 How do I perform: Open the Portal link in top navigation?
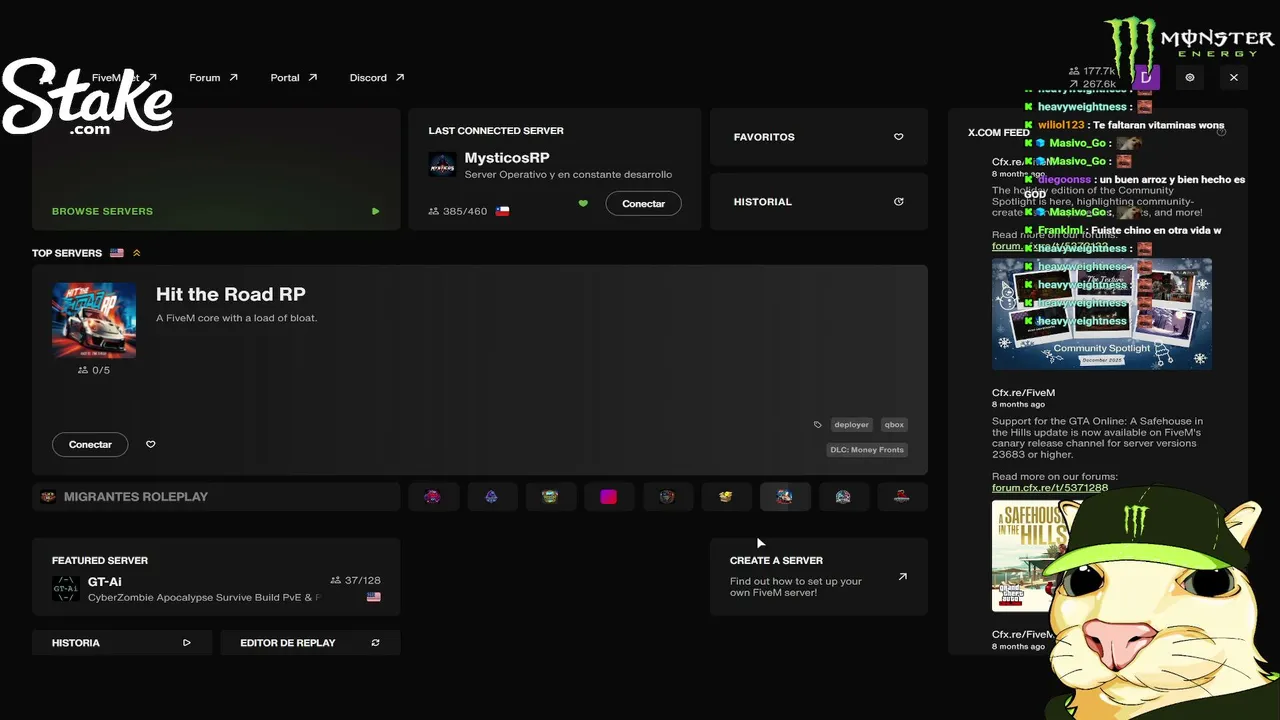[293, 77]
